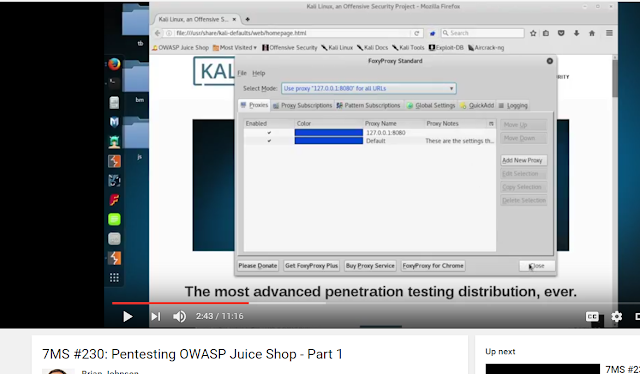Play the YouTube video

pos(127,316)
